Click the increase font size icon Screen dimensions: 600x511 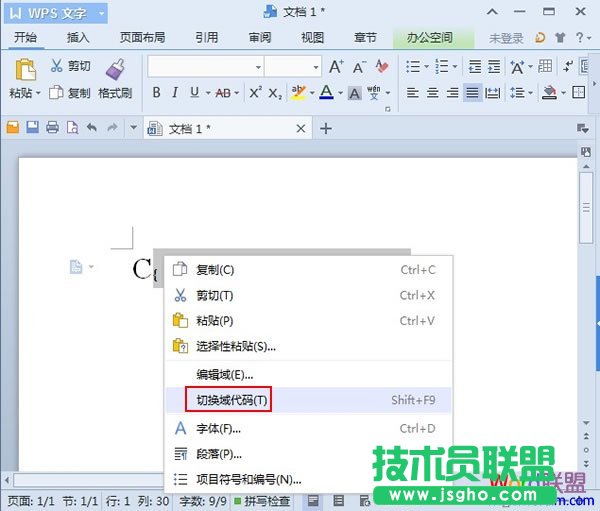[335, 67]
